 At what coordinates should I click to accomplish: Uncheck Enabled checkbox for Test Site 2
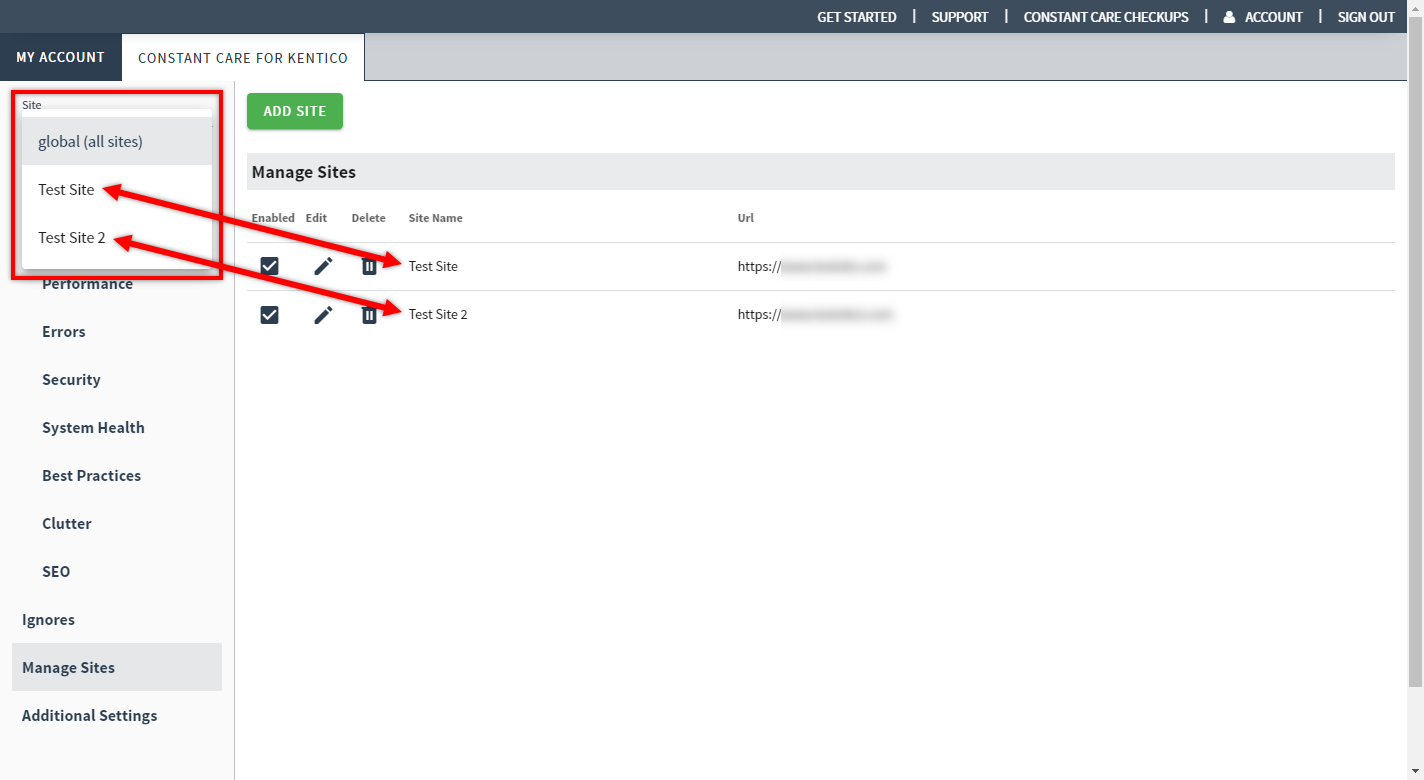click(269, 315)
